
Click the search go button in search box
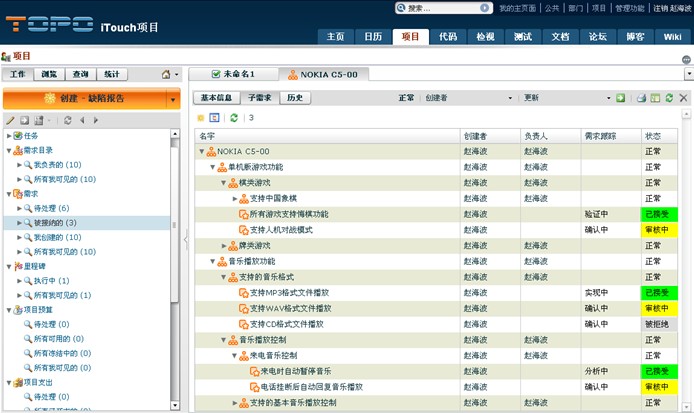click(x=485, y=8)
